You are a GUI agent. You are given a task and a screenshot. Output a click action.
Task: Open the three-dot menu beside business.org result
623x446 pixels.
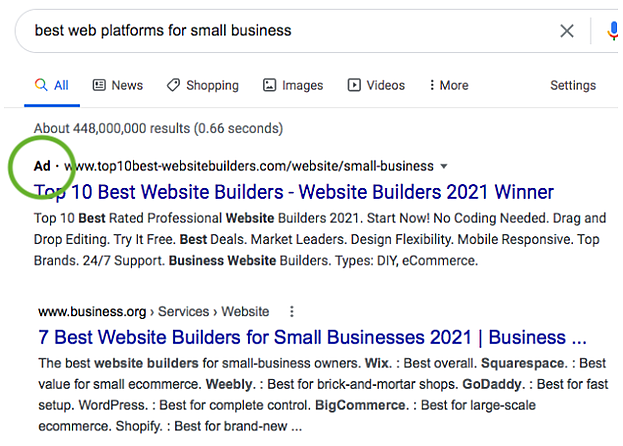291,311
